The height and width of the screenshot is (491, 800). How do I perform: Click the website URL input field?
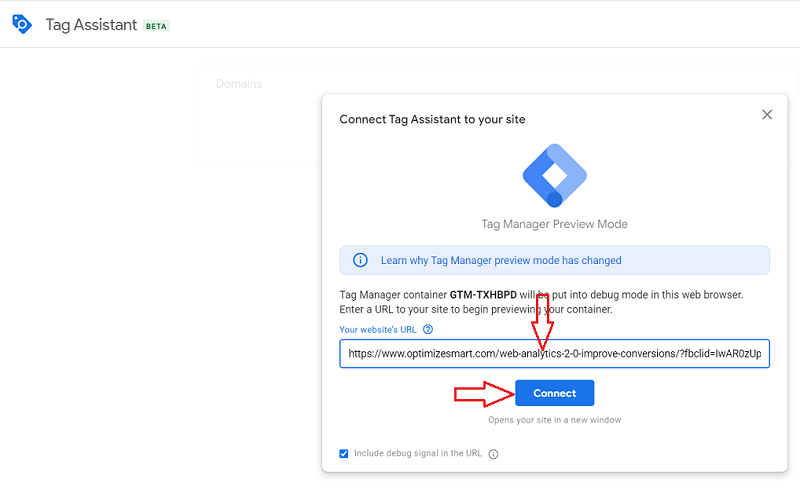point(555,354)
